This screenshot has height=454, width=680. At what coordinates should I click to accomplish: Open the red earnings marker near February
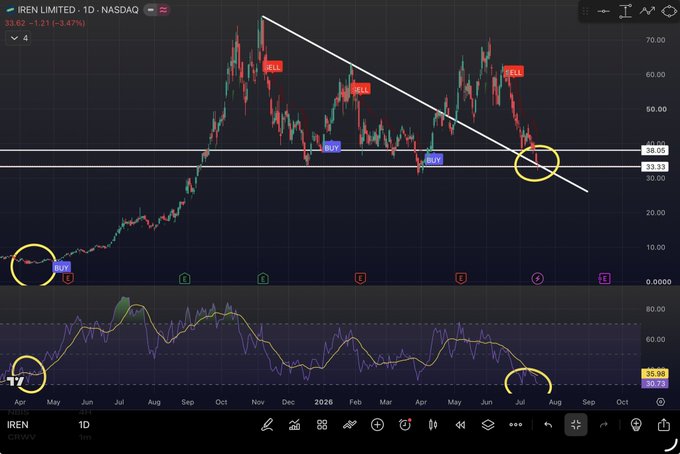[360, 278]
